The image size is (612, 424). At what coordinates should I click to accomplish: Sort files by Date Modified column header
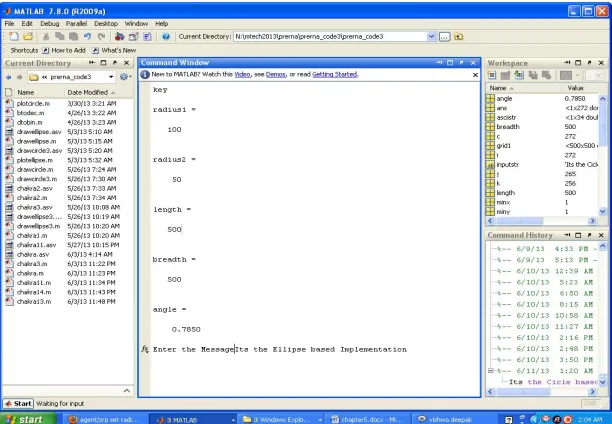click(91, 93)
